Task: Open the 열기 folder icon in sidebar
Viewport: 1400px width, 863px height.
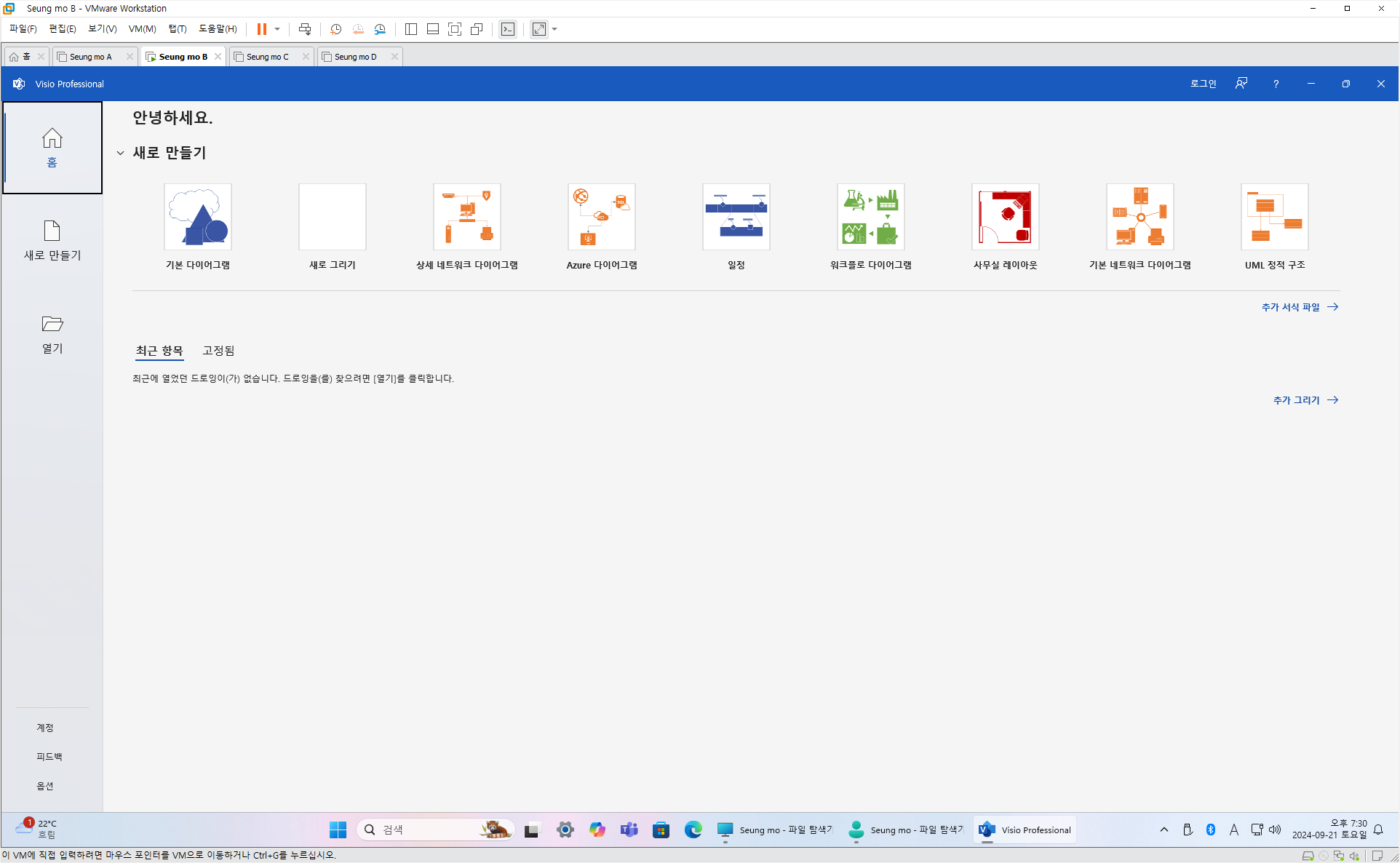Action: click(52, 324)
